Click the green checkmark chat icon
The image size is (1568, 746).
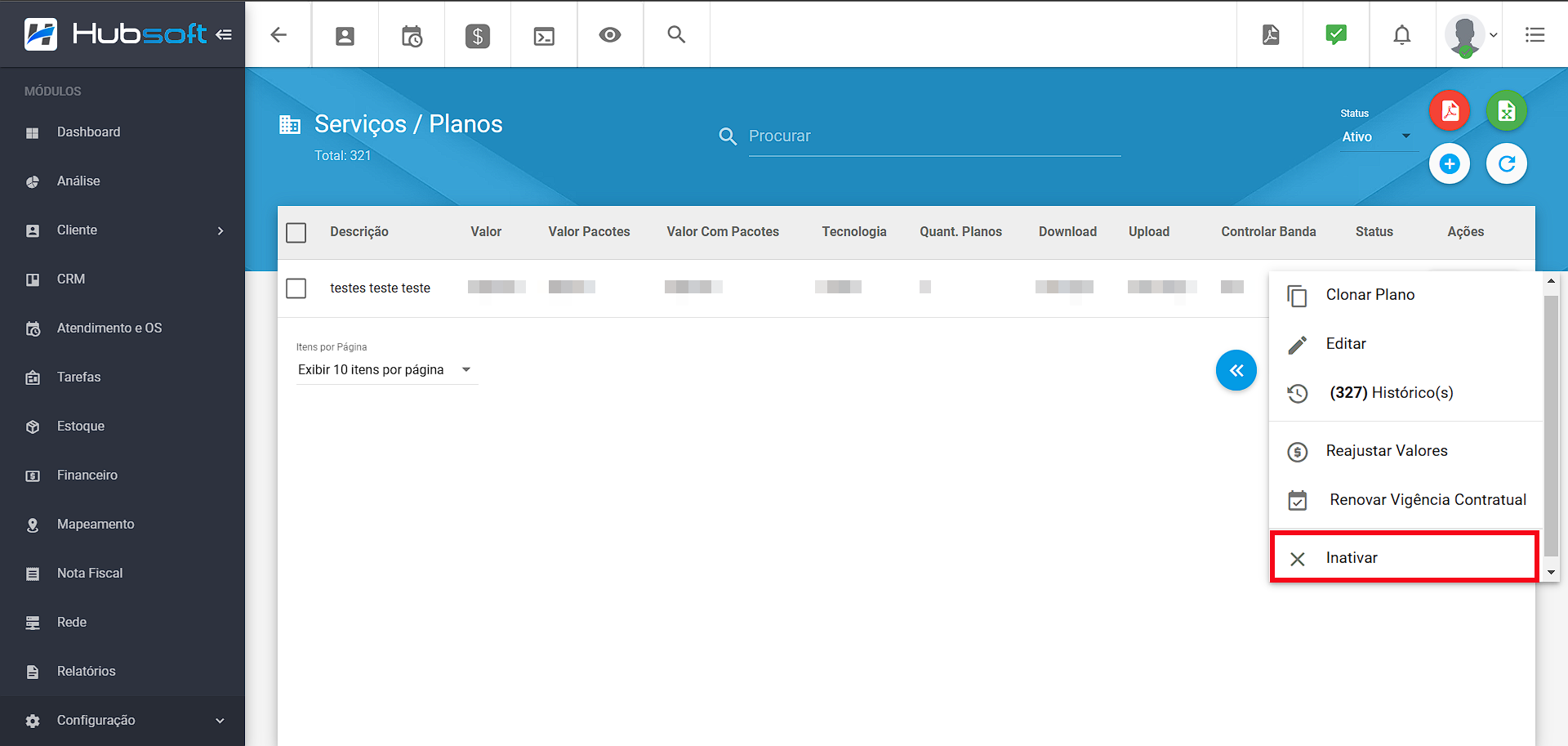click(1336, 34)
